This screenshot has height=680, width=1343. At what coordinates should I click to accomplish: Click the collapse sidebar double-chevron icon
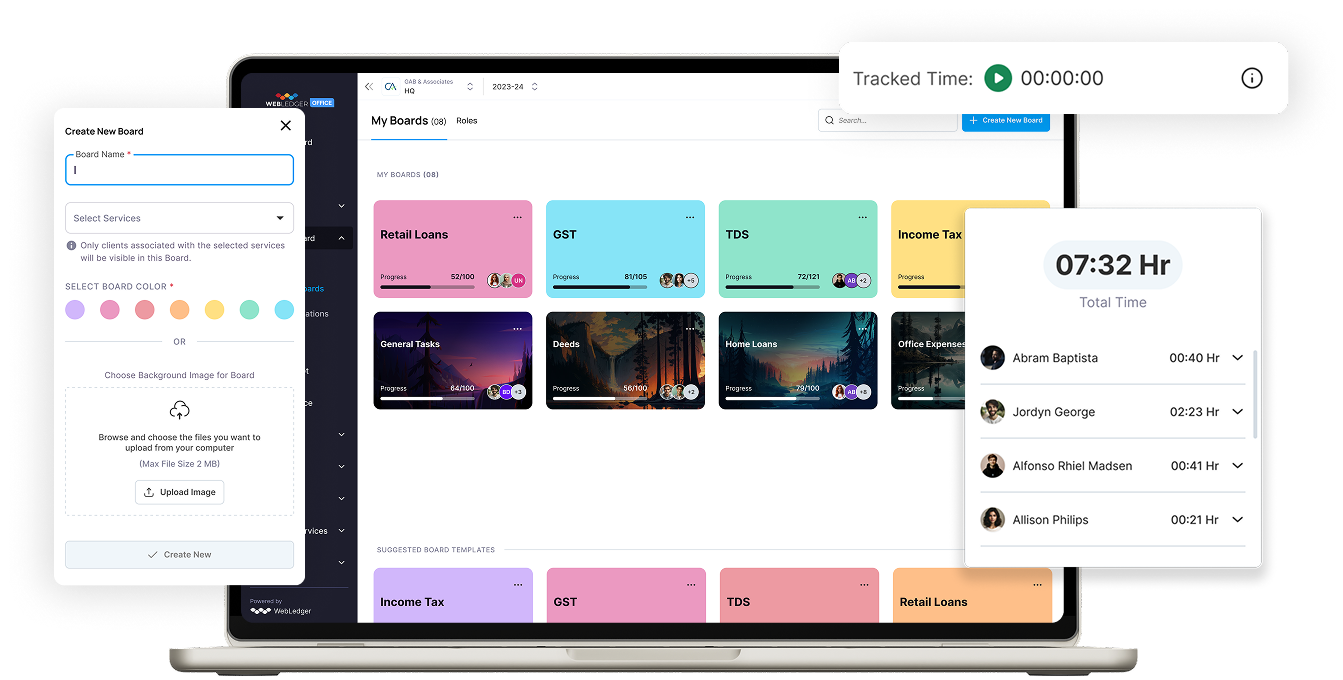(369, 87)
